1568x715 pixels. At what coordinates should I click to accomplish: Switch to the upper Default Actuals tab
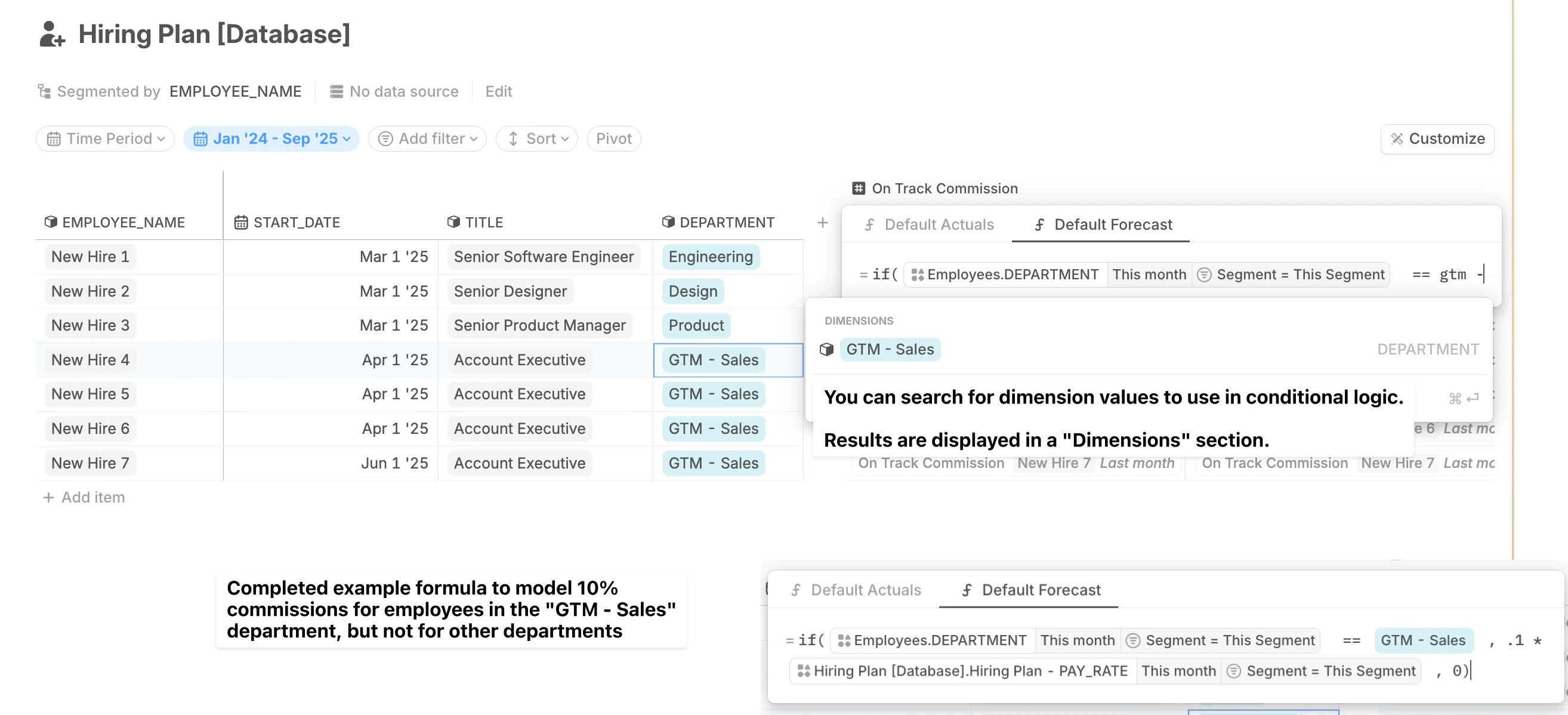tap(928, 225)
